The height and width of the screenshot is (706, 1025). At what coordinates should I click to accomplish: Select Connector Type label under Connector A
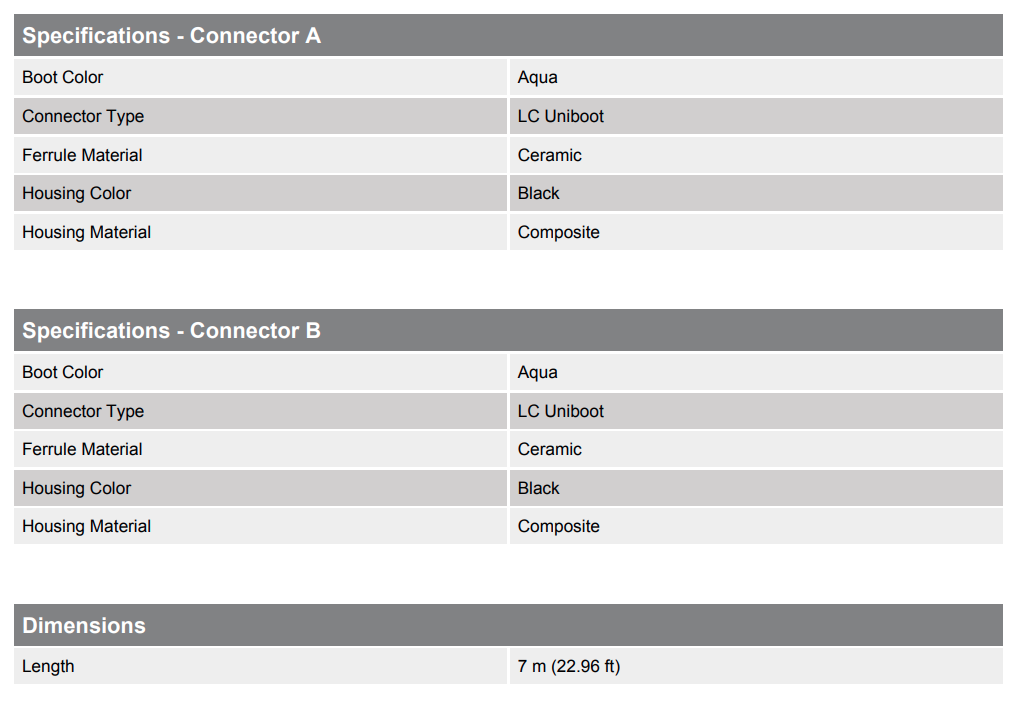coord(83,116)
